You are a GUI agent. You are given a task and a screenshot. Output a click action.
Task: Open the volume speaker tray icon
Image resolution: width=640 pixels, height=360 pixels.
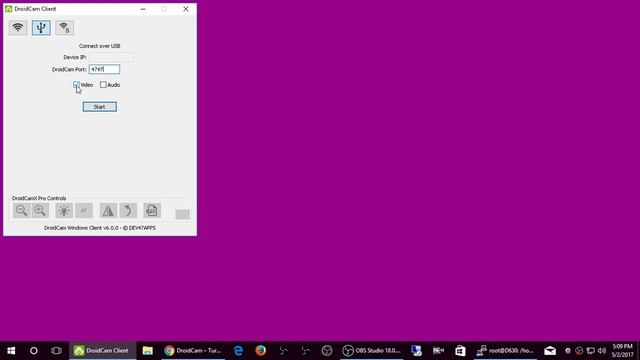point(602,351)
